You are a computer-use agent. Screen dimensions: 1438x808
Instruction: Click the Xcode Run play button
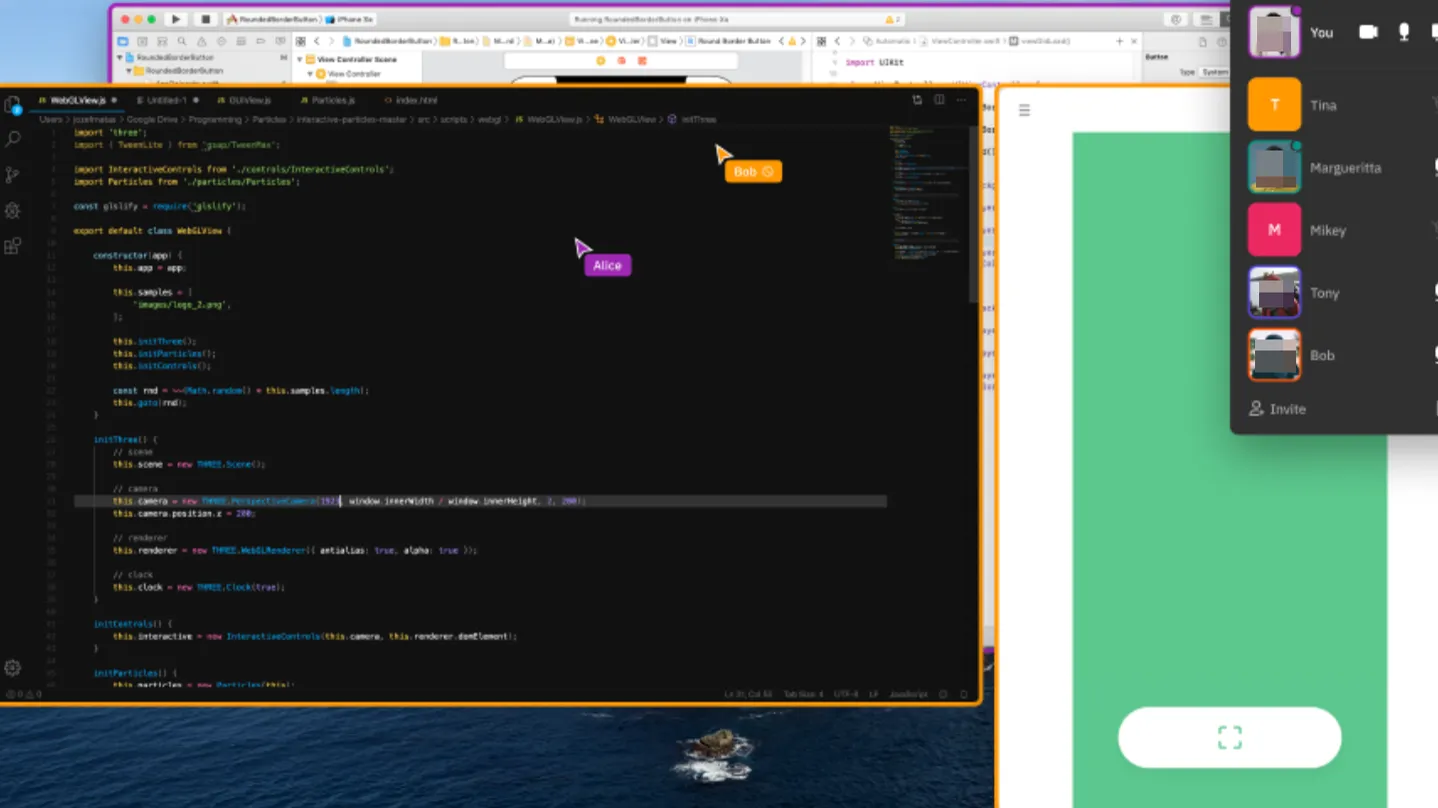pos(176,19)
